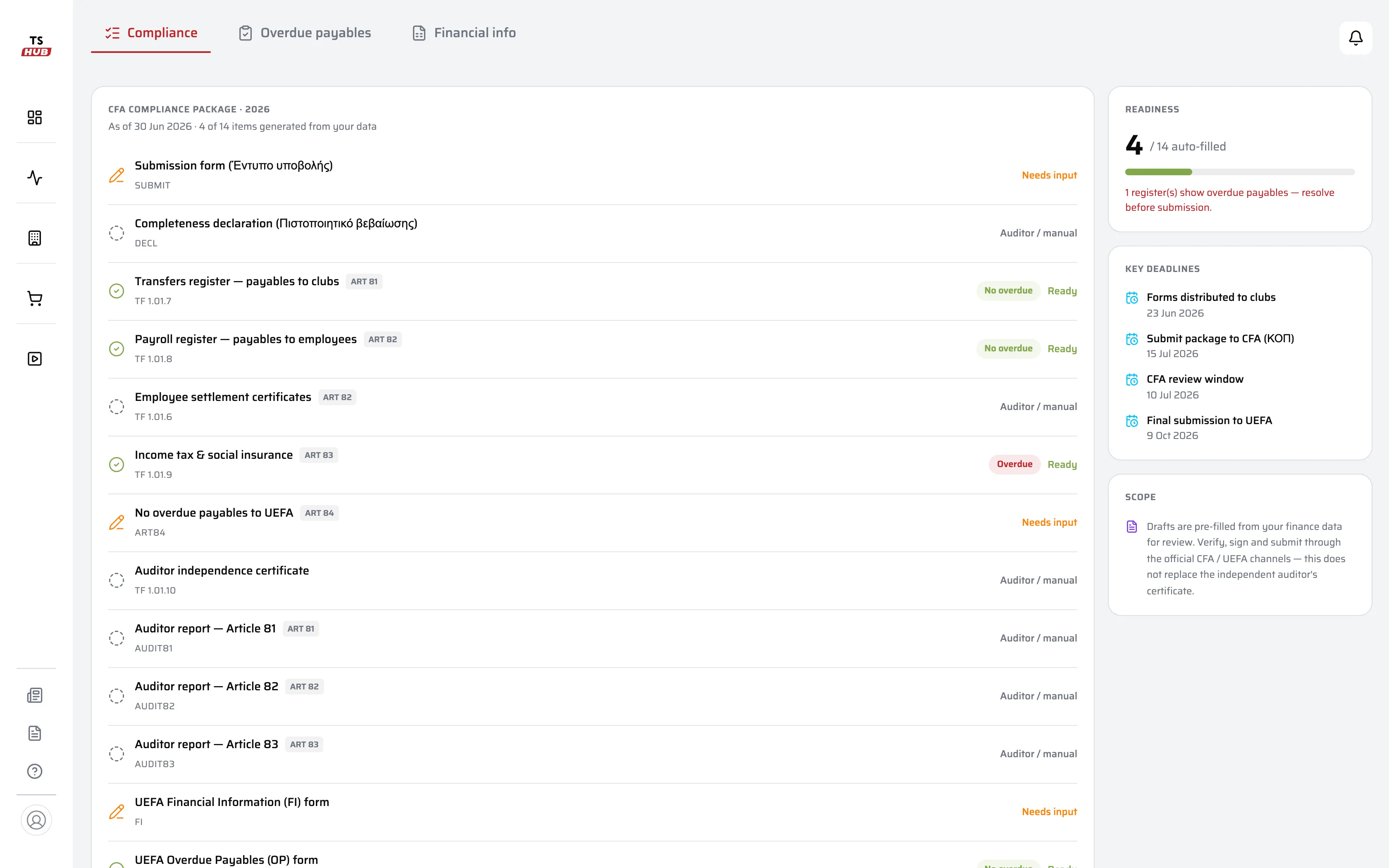Click the scope document icon
This screenshot has width=1389, height=868.
pyautogui.click(x=1132, y=527)
